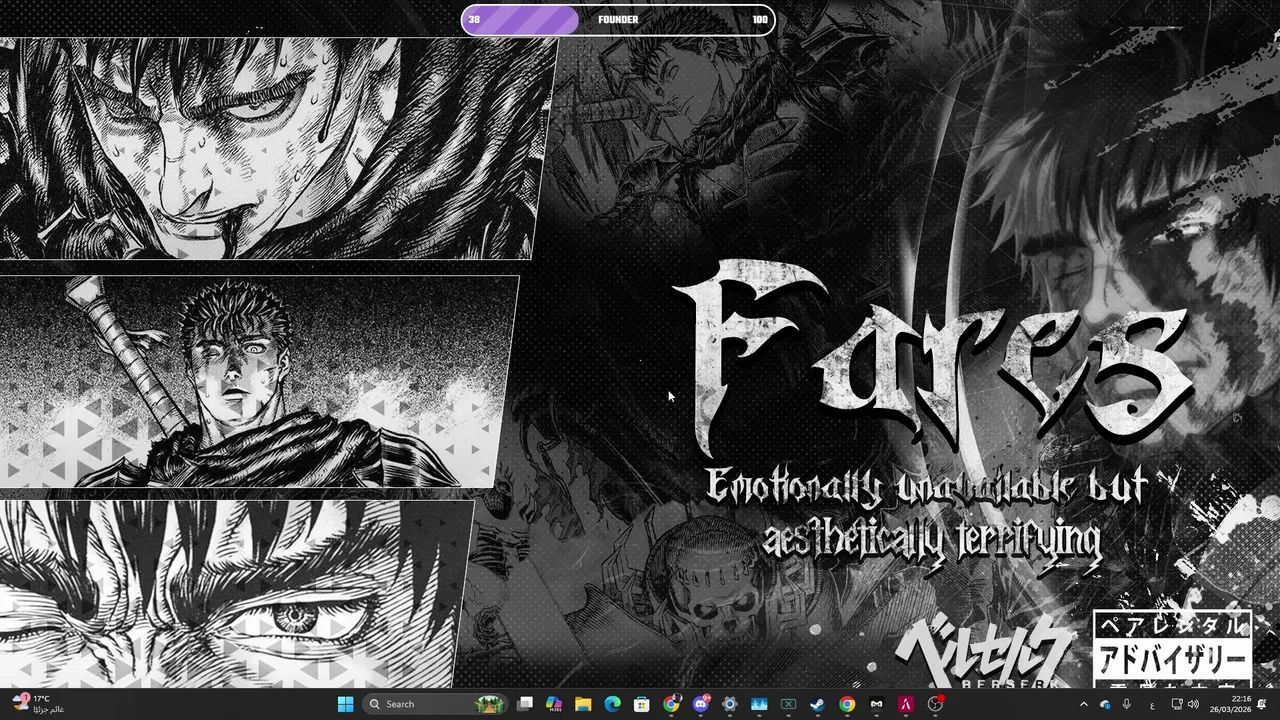This screenshot has width=1280, height=720.
Task: Launch the Microsoft 365 Copilot app
Action: pos(554,704)
